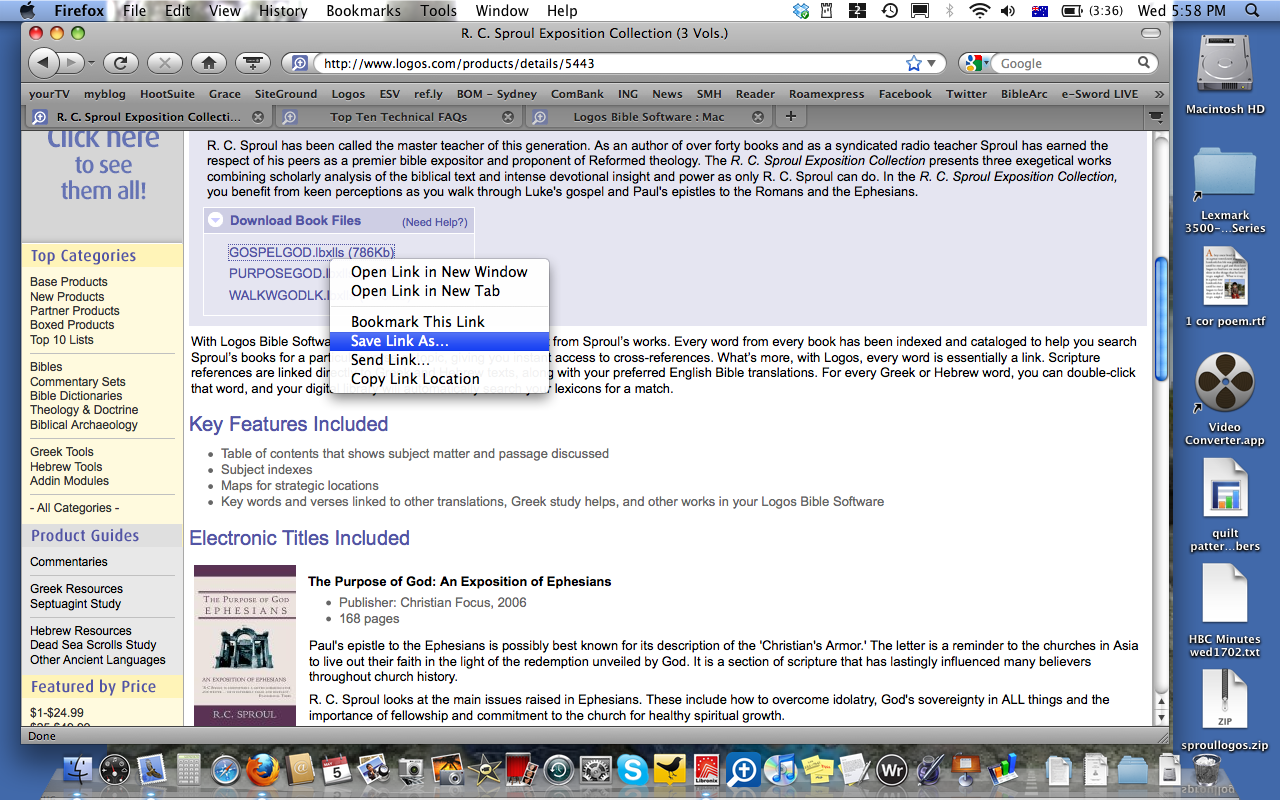Open the BibleArc bookmark
This screenshot has width=1280, height=800.
click(x=1024, y=93)
